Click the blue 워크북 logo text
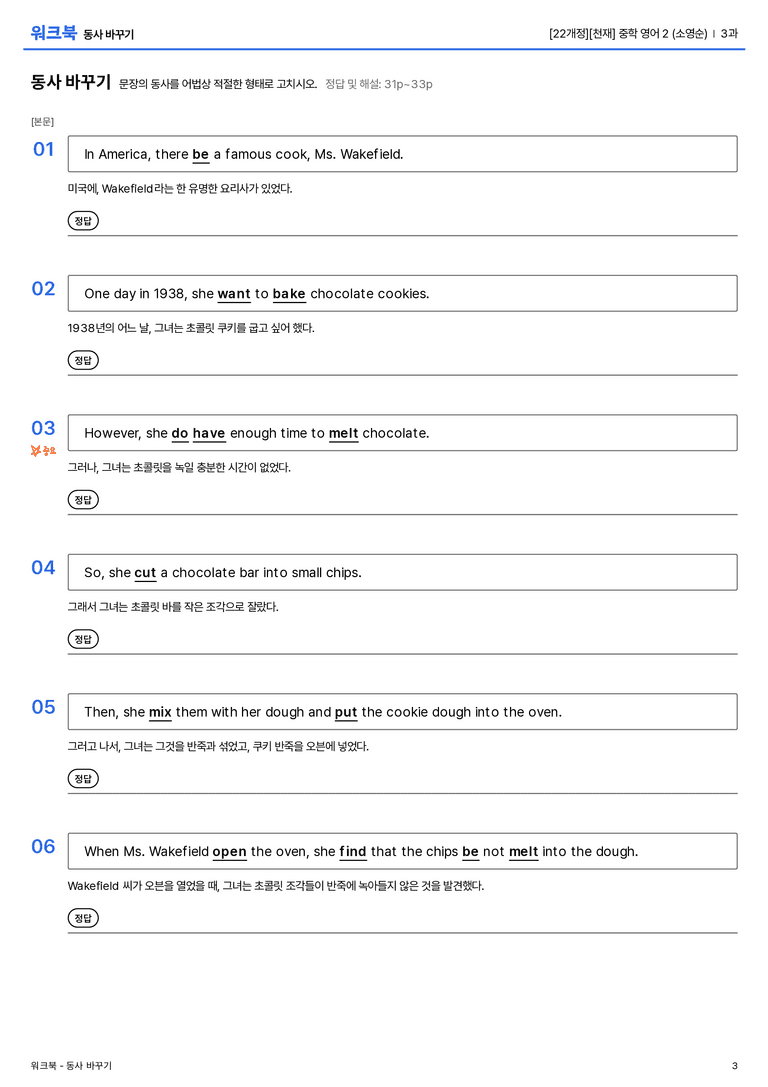This screenshot has height=1087, width=768. click(x=53, y=33)
